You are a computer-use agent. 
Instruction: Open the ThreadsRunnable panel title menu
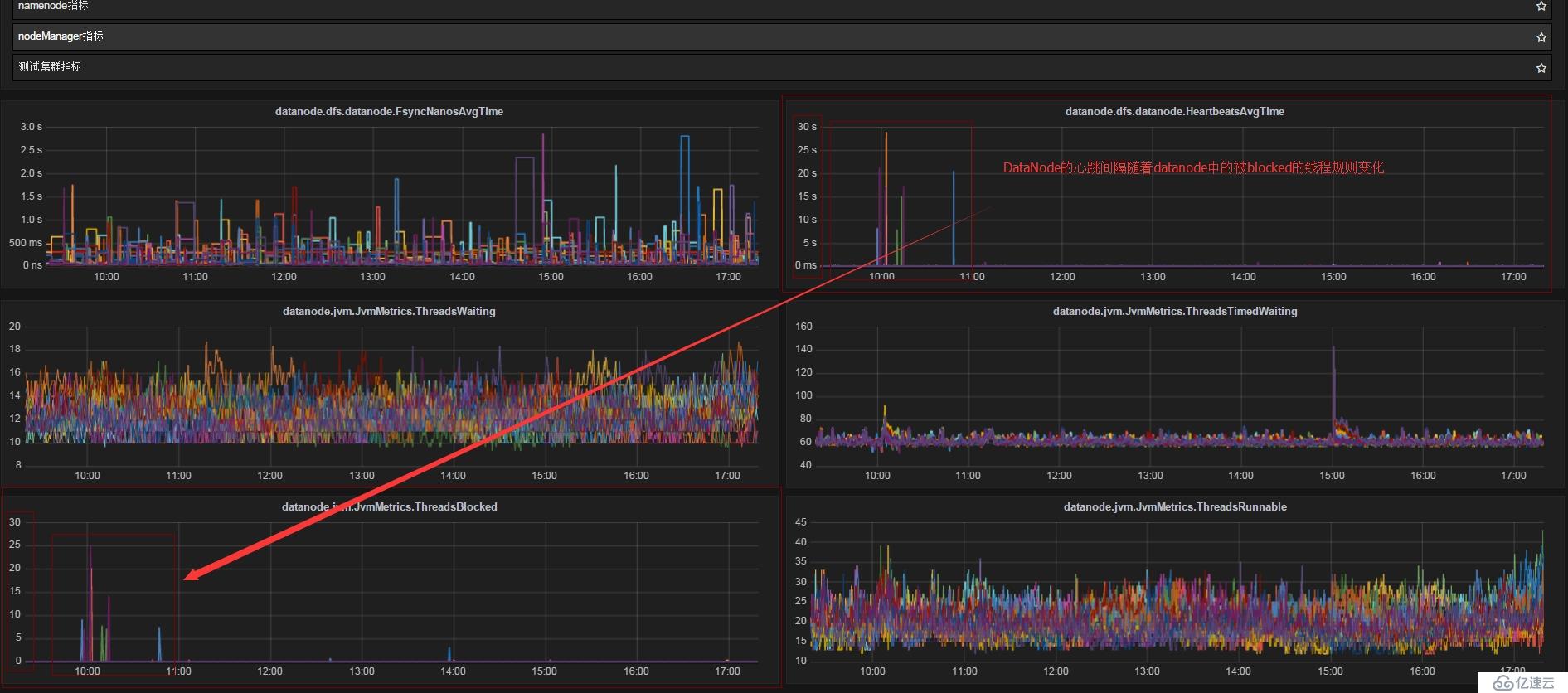coord(1175,506)
